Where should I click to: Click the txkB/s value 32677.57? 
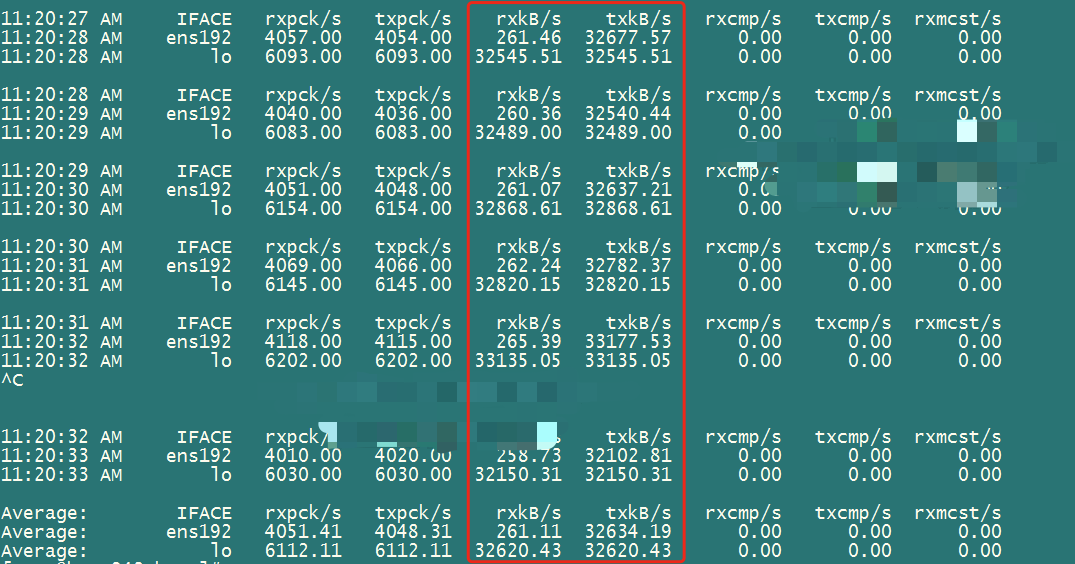tap(627, 38)
